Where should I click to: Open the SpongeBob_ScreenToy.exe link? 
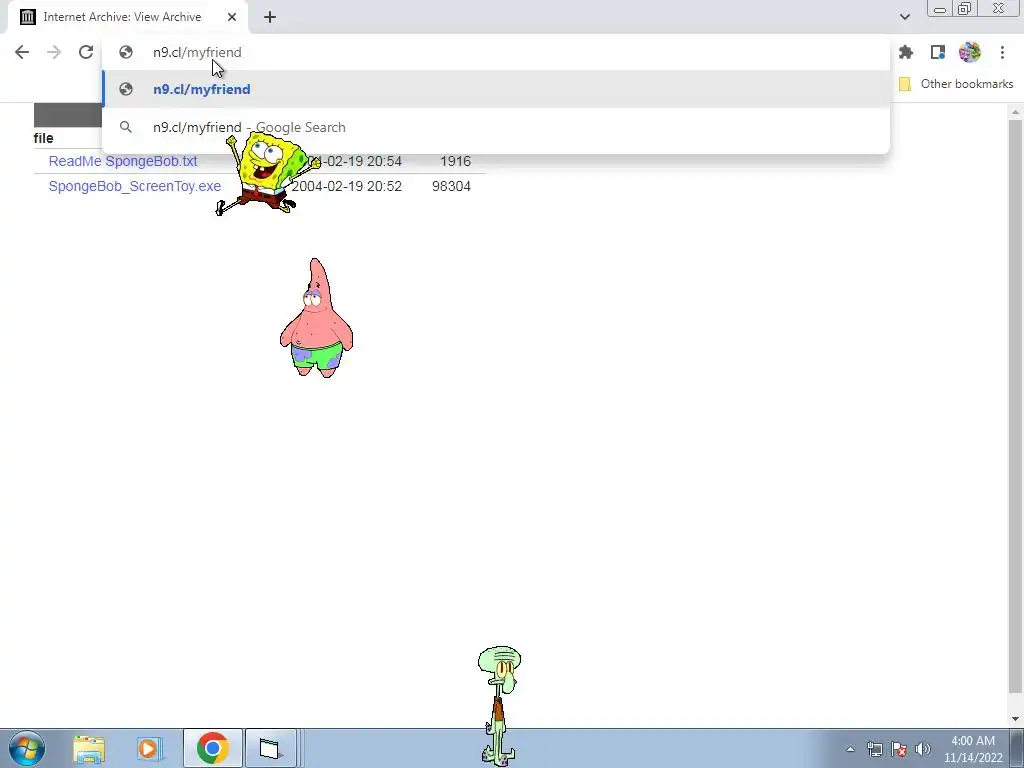pos(135,186)
